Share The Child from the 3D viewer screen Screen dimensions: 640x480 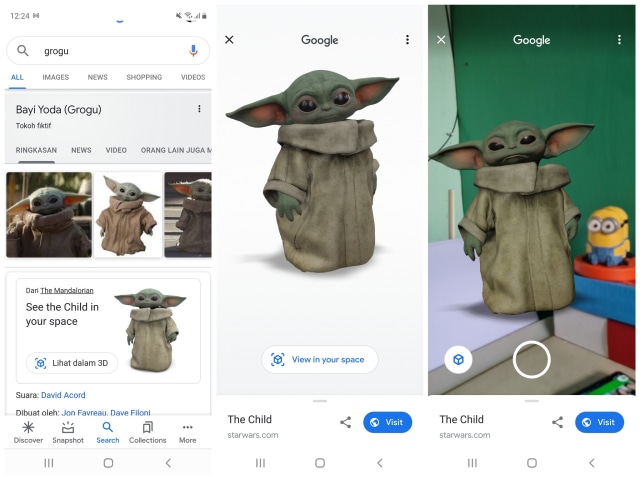(x=346, y=422)
